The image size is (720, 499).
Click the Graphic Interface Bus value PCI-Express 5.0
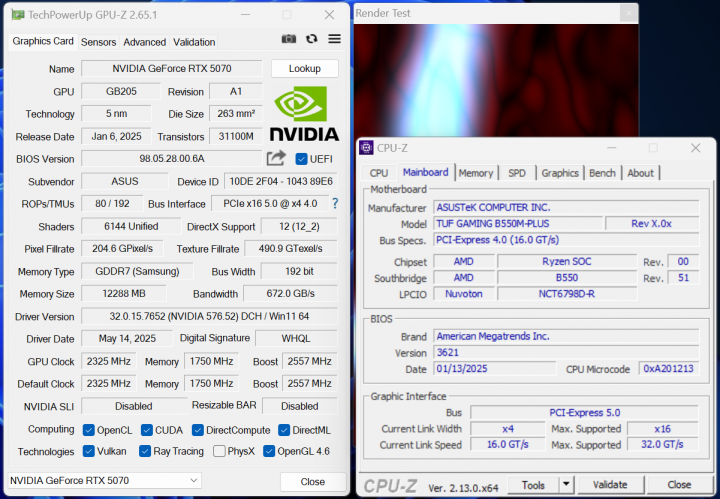(x=585, y=413)
